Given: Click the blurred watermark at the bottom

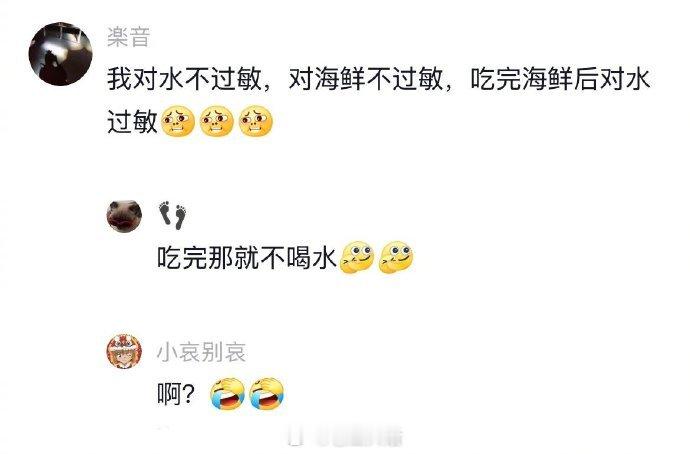Looking at the screenshot, I should pyautogui.click(x=345, y=436).
